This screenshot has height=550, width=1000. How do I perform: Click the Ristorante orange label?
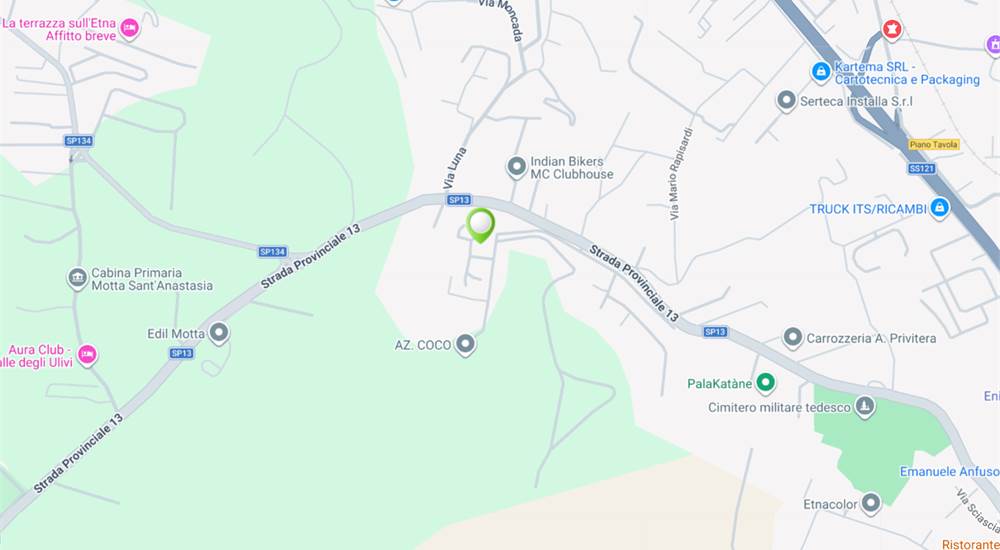[971, 544]
